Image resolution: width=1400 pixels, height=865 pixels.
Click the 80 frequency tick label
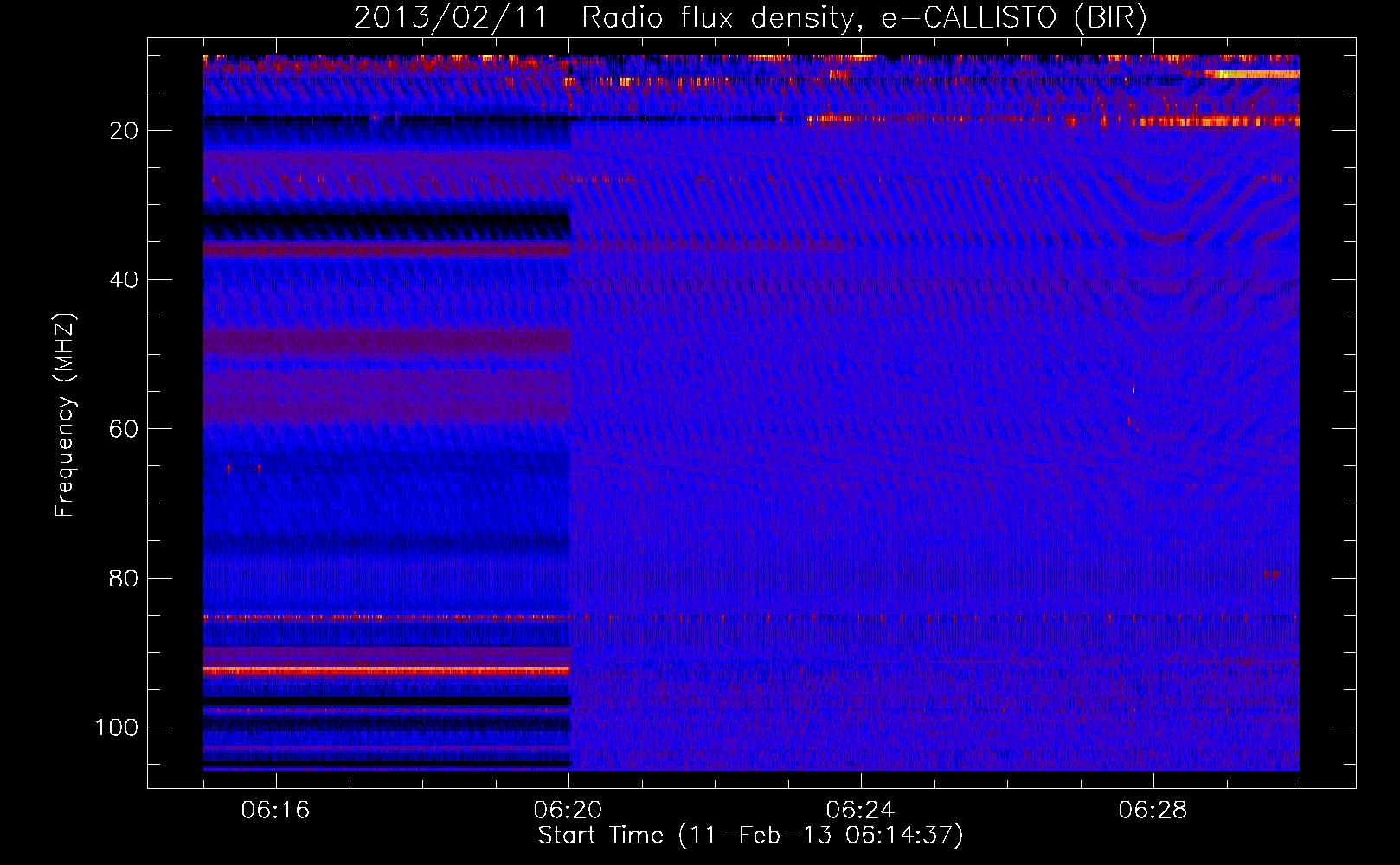click(x=124, y=578)
